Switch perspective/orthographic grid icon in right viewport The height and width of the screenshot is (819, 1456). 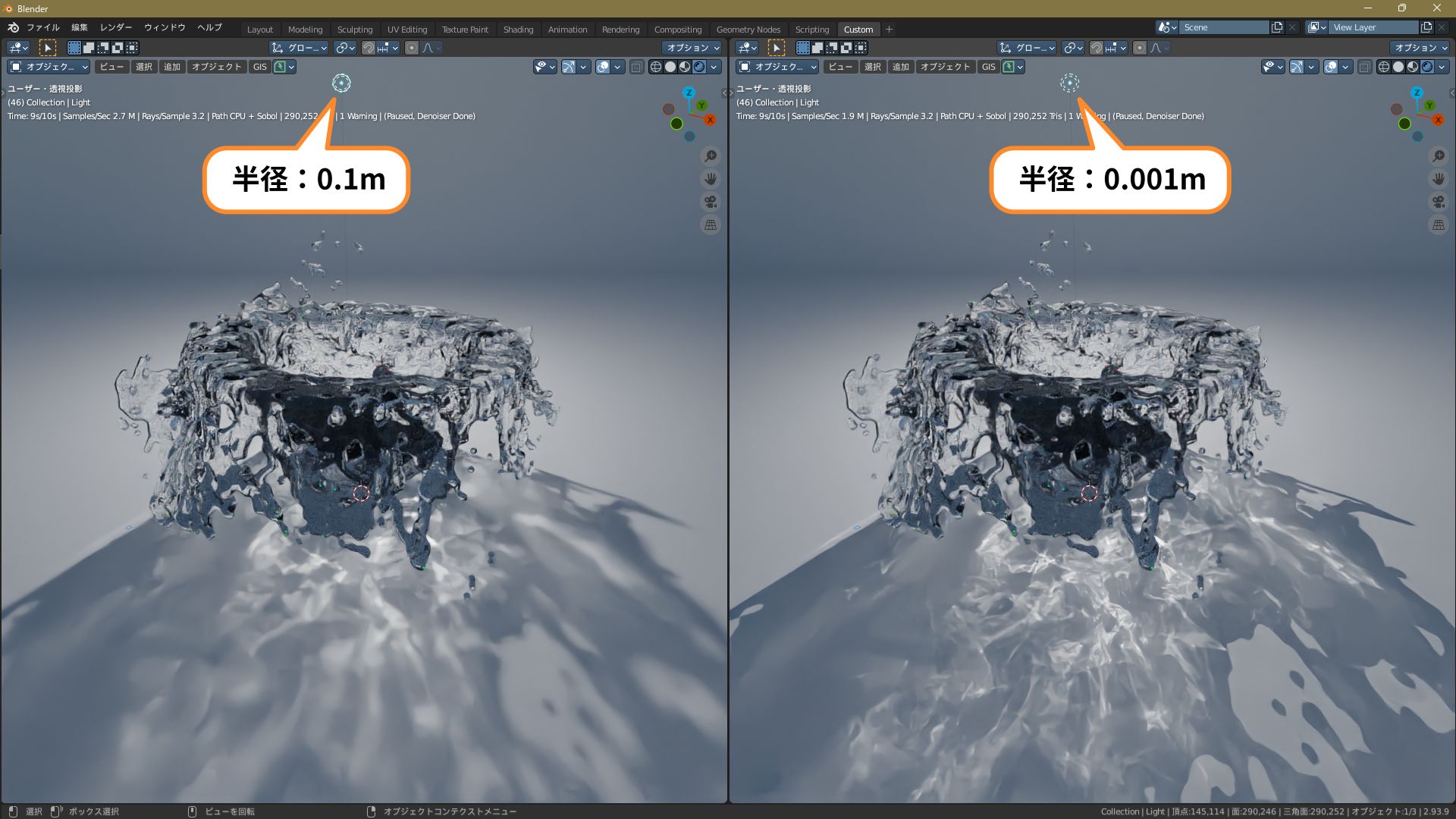(1439, 224)
